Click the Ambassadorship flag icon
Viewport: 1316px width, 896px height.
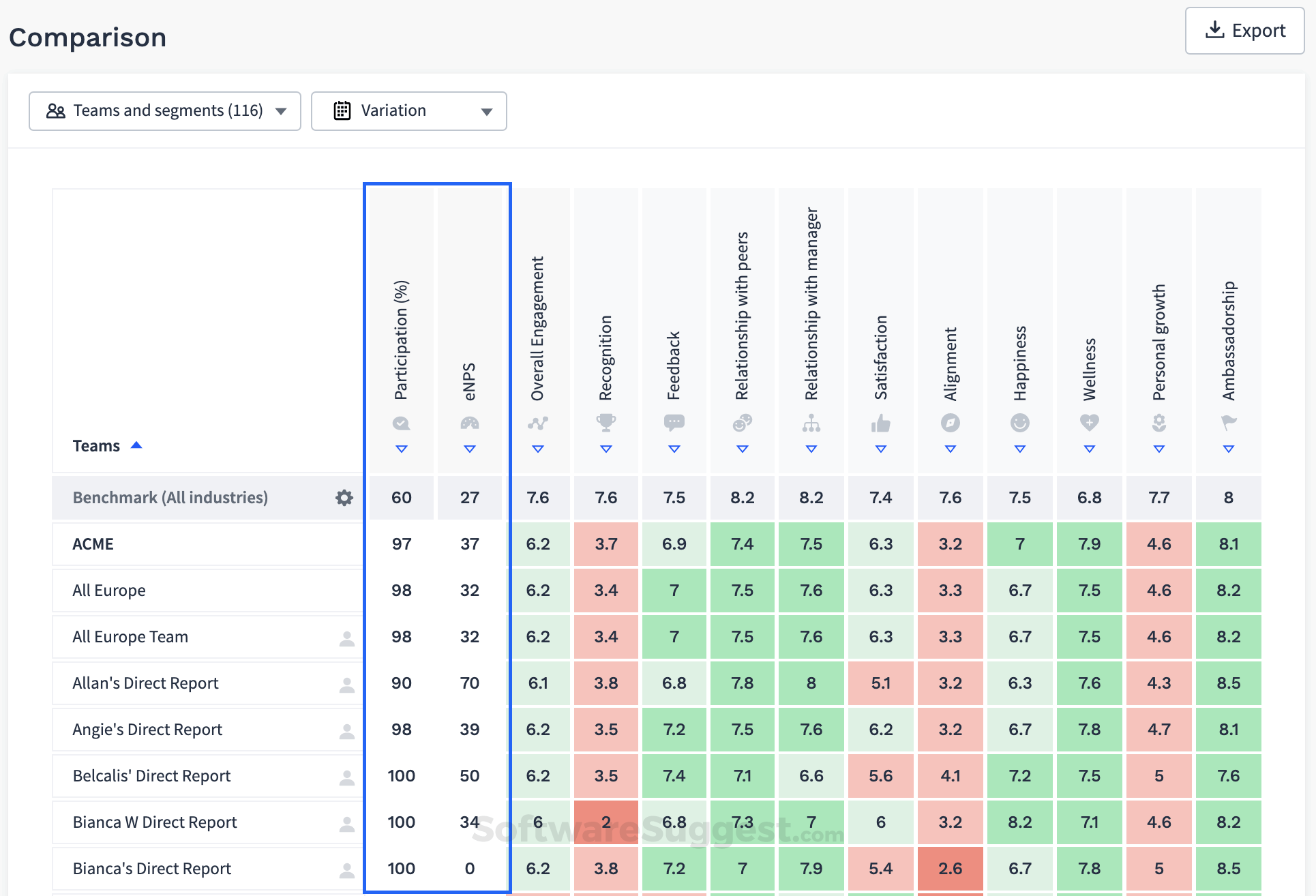(1228, 423)
